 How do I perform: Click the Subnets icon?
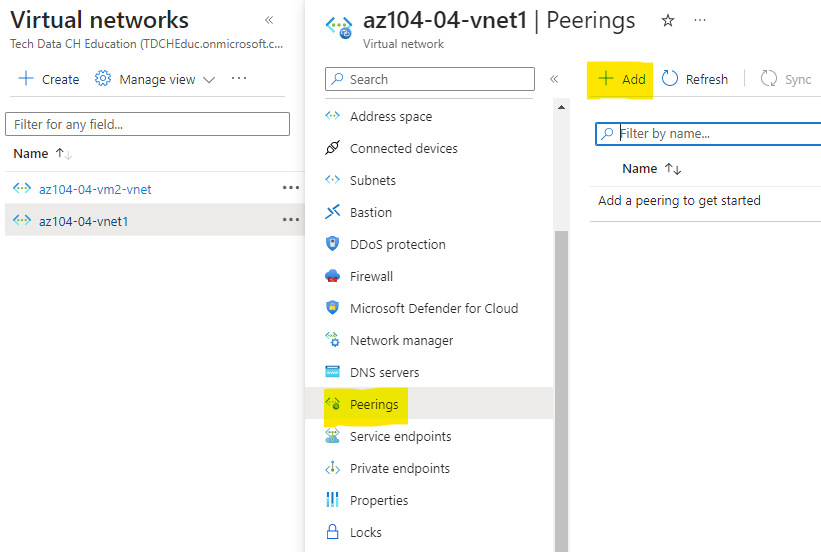[332, 180]
